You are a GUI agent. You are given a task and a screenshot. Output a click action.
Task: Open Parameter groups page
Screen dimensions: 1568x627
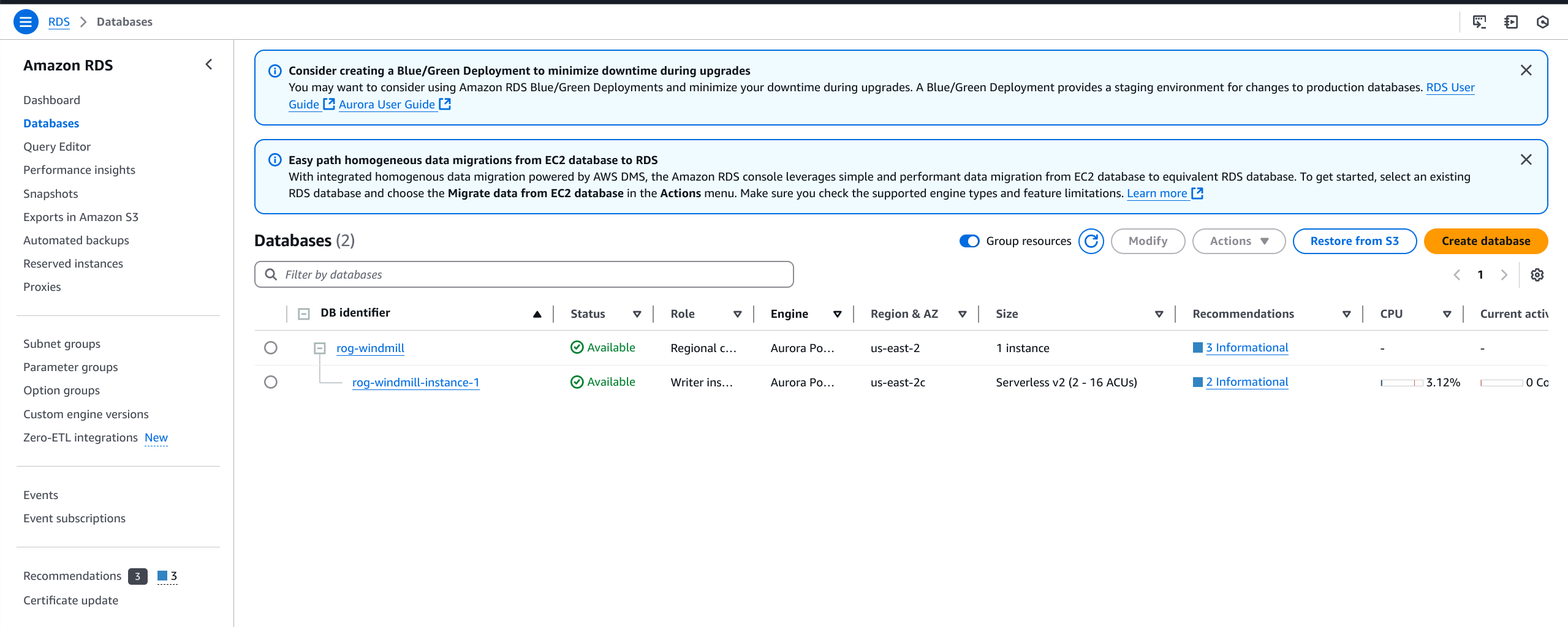coord(70,367)
